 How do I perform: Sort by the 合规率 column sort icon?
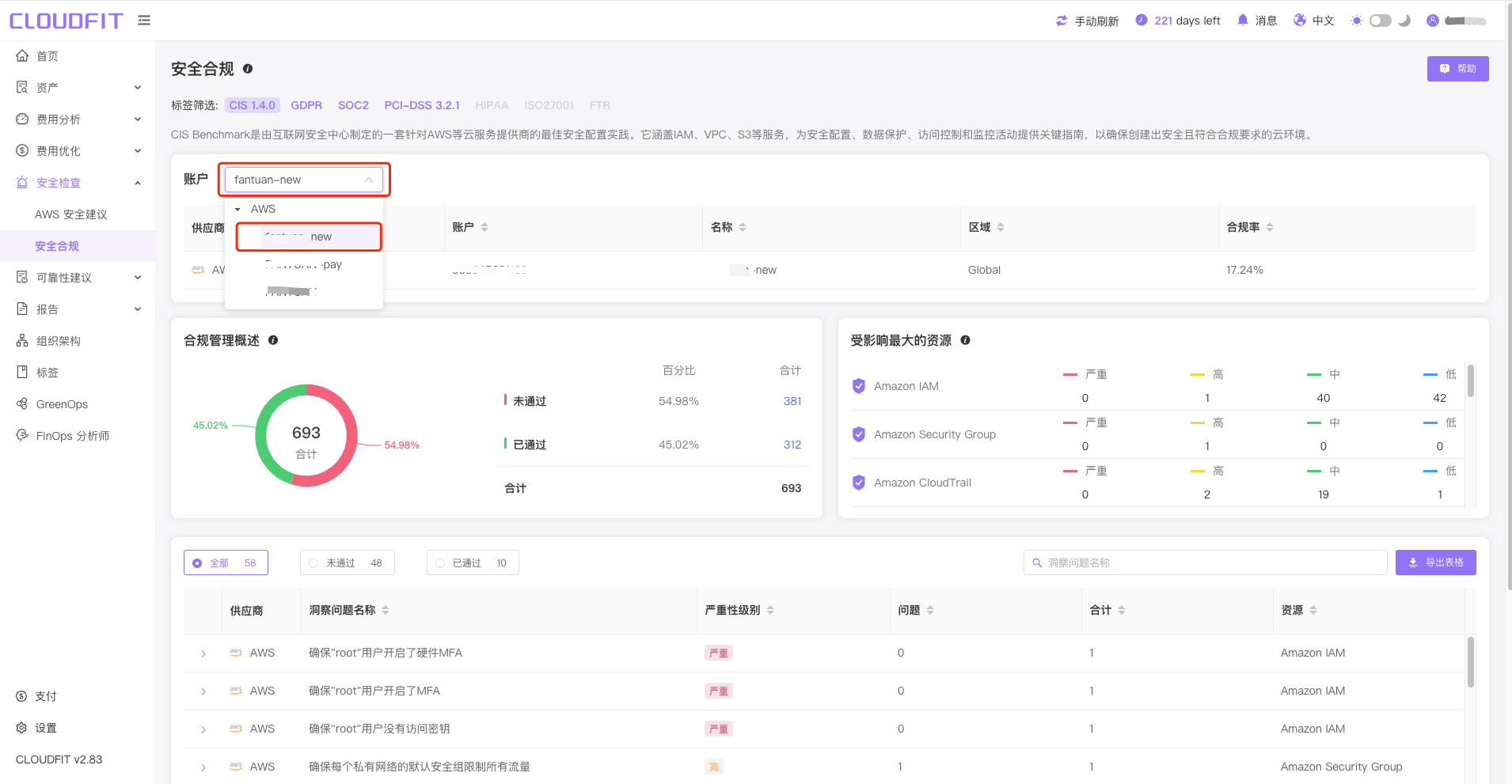[1270, 227]
